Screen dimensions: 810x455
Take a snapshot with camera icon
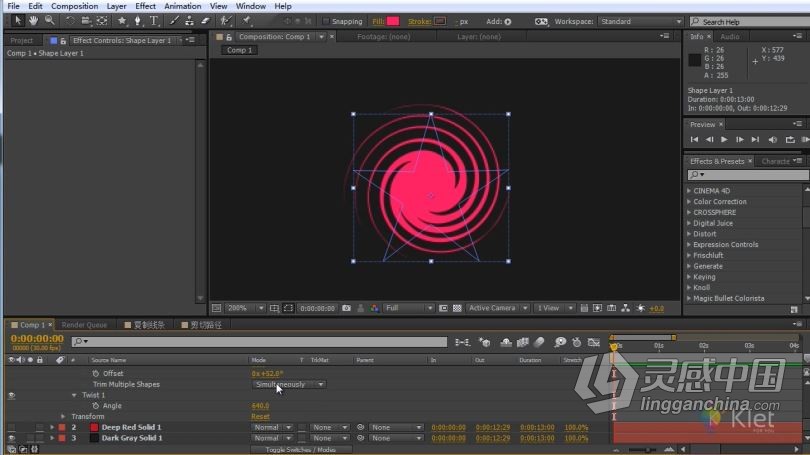tap(346, 308)
